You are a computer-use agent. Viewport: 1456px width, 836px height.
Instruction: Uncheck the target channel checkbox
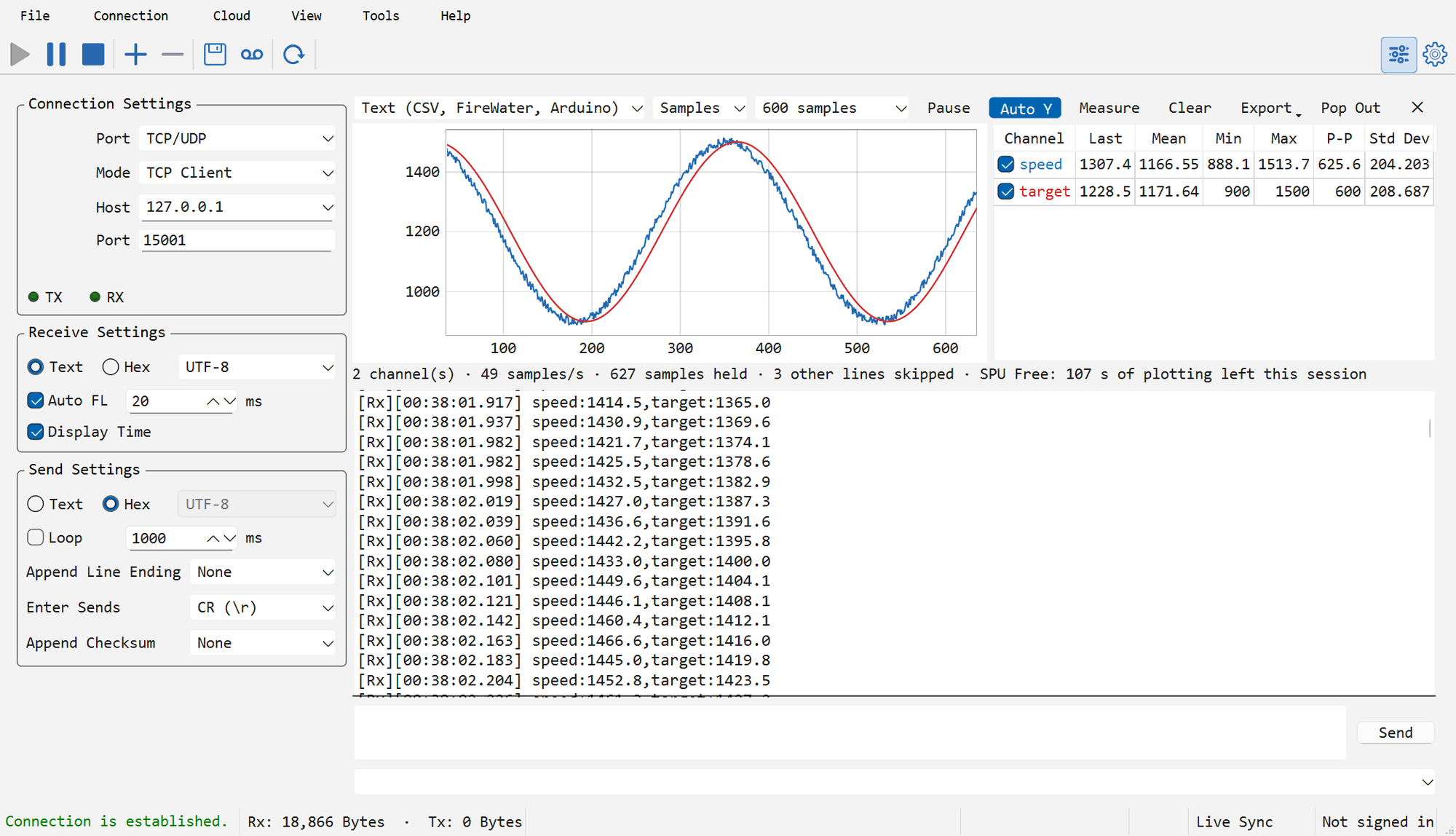pyautogui.click(x=1006, y=192)
